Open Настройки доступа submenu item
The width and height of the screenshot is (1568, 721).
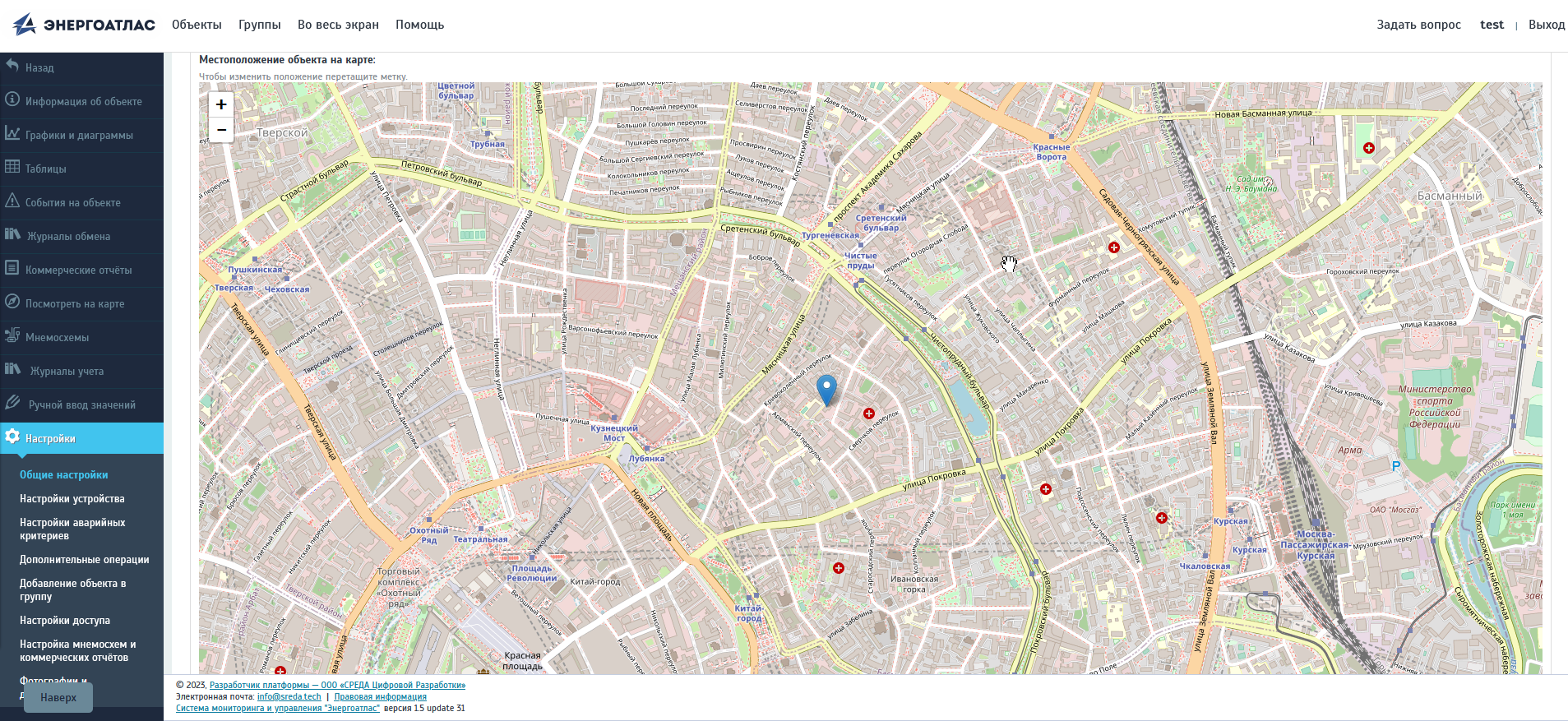(65, 621)
